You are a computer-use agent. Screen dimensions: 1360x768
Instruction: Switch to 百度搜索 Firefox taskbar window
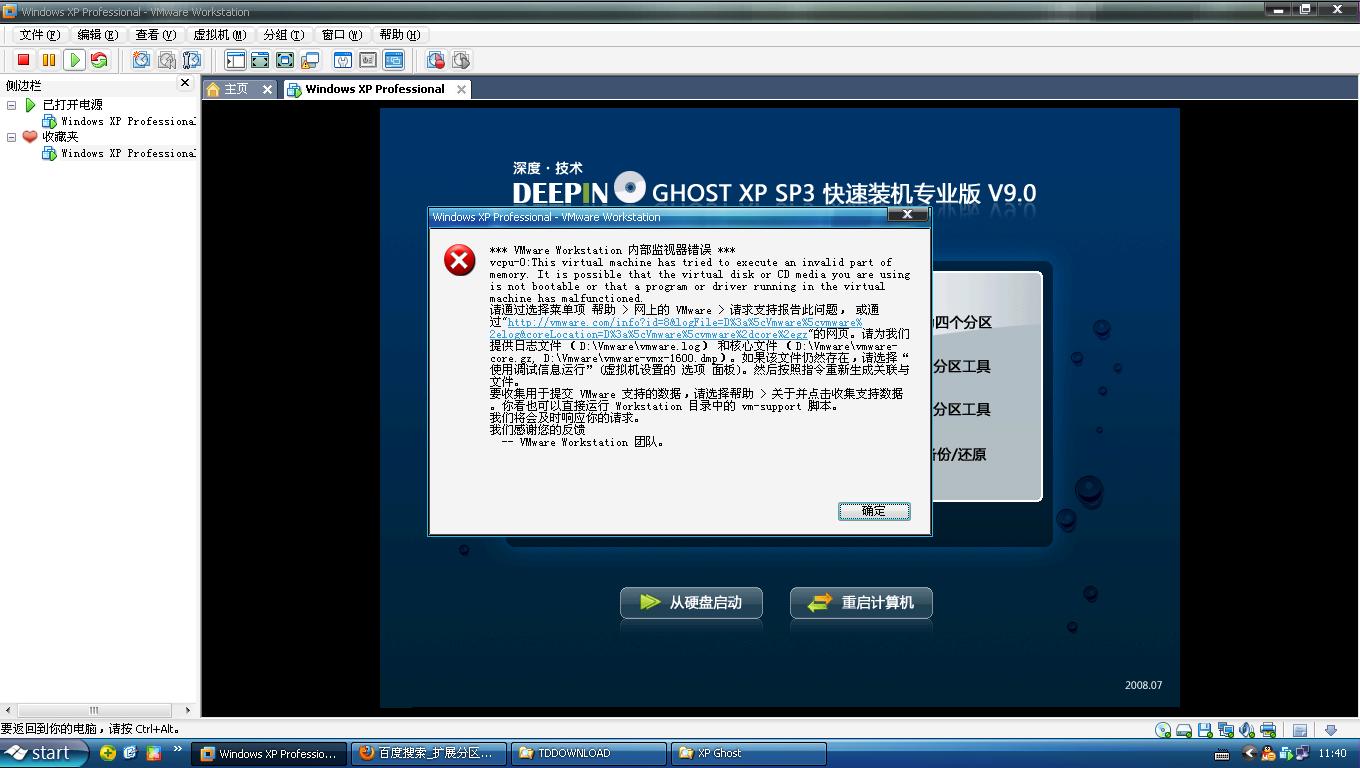point(427,753)
